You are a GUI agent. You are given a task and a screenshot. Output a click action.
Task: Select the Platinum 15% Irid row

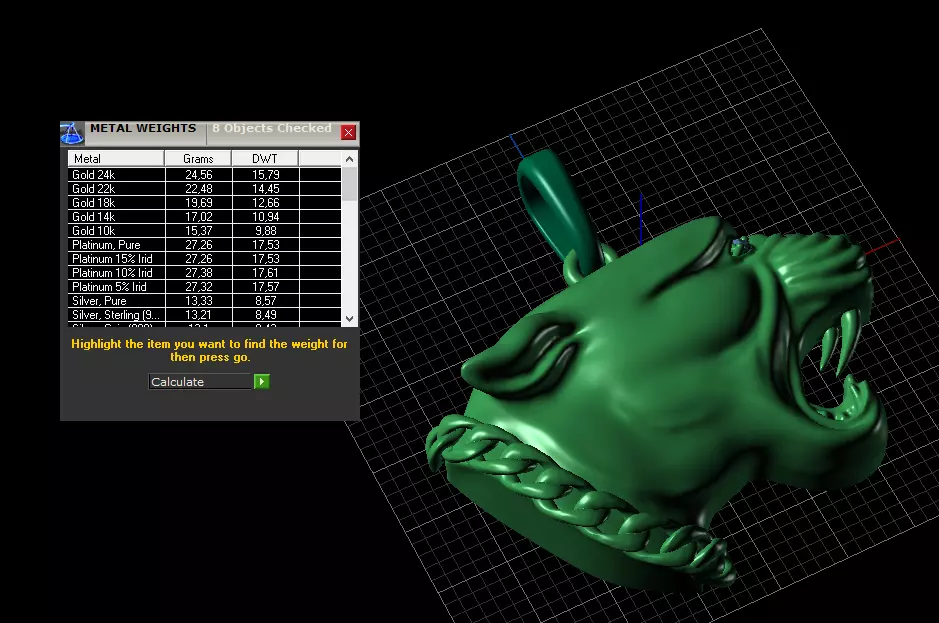(204, 259)
